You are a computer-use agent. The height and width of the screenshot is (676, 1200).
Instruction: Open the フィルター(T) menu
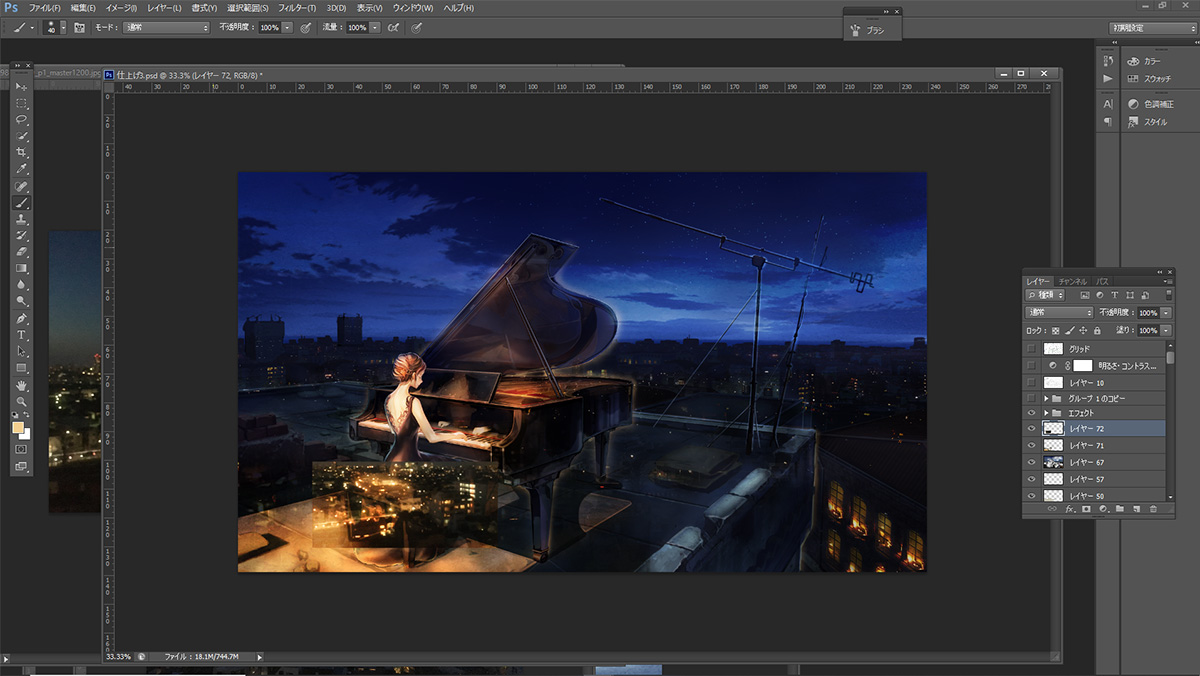tap(296, 8)
